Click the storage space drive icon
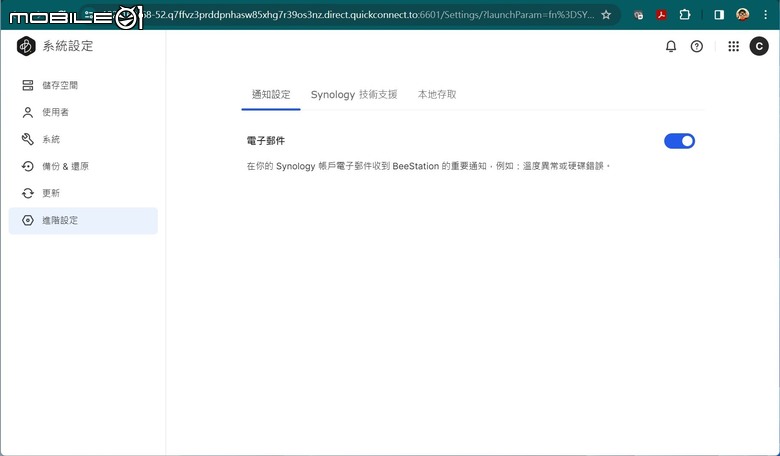 28,85
